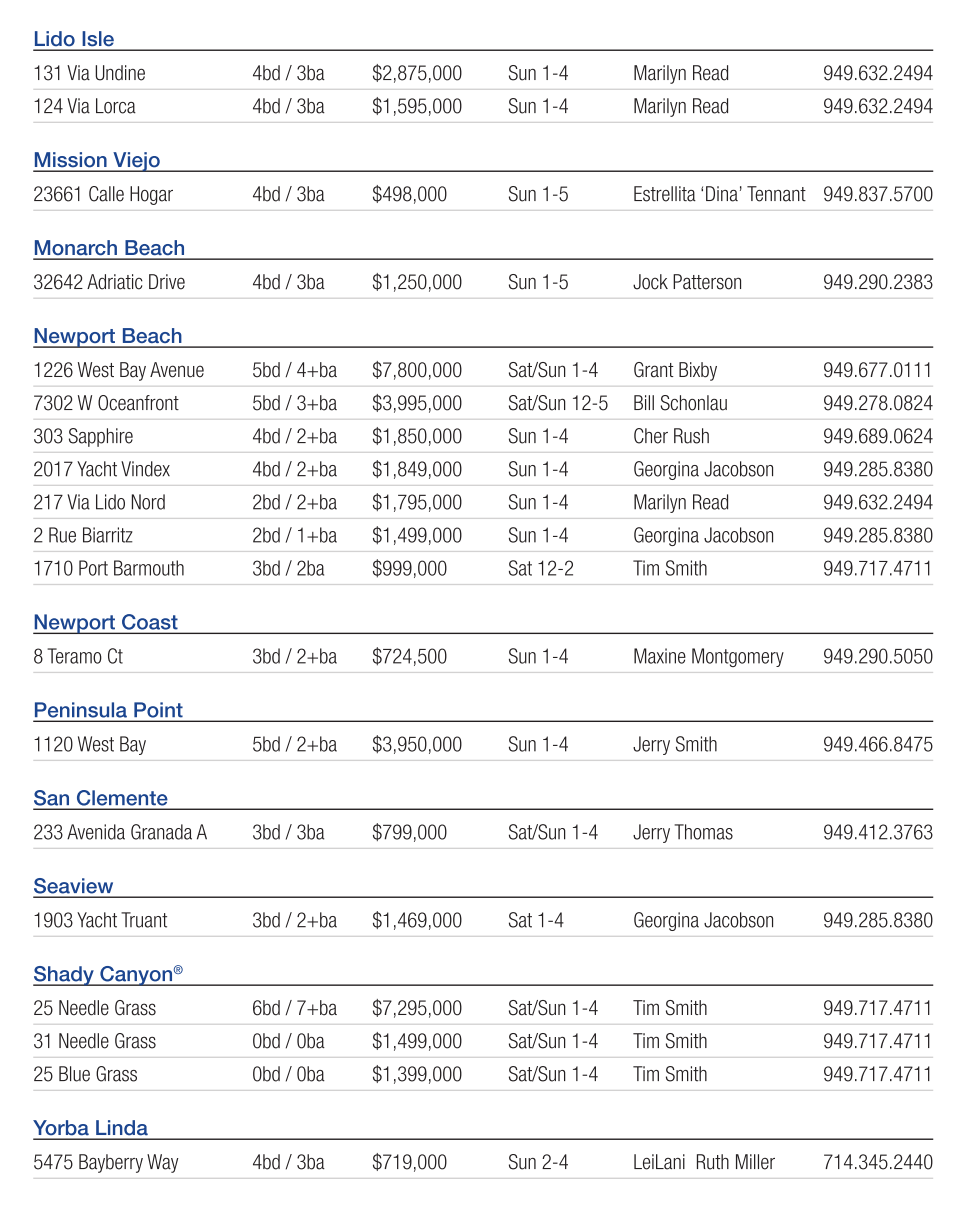This screenshot has height=1211, width=972.
Task: Click the 131 Via Undine address
Action: 89,73
